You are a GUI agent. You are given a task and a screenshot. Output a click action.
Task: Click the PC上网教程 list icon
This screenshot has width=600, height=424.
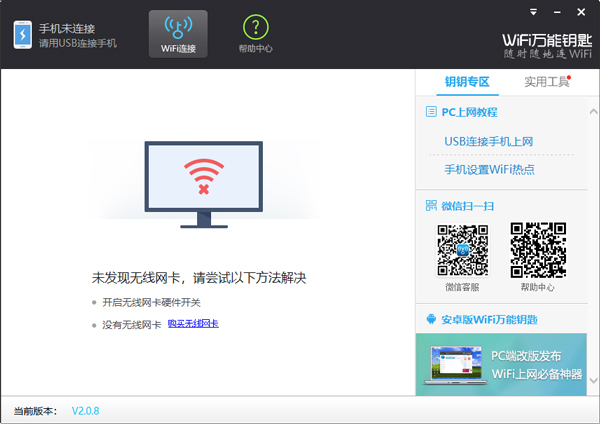(x=431, y=113)
